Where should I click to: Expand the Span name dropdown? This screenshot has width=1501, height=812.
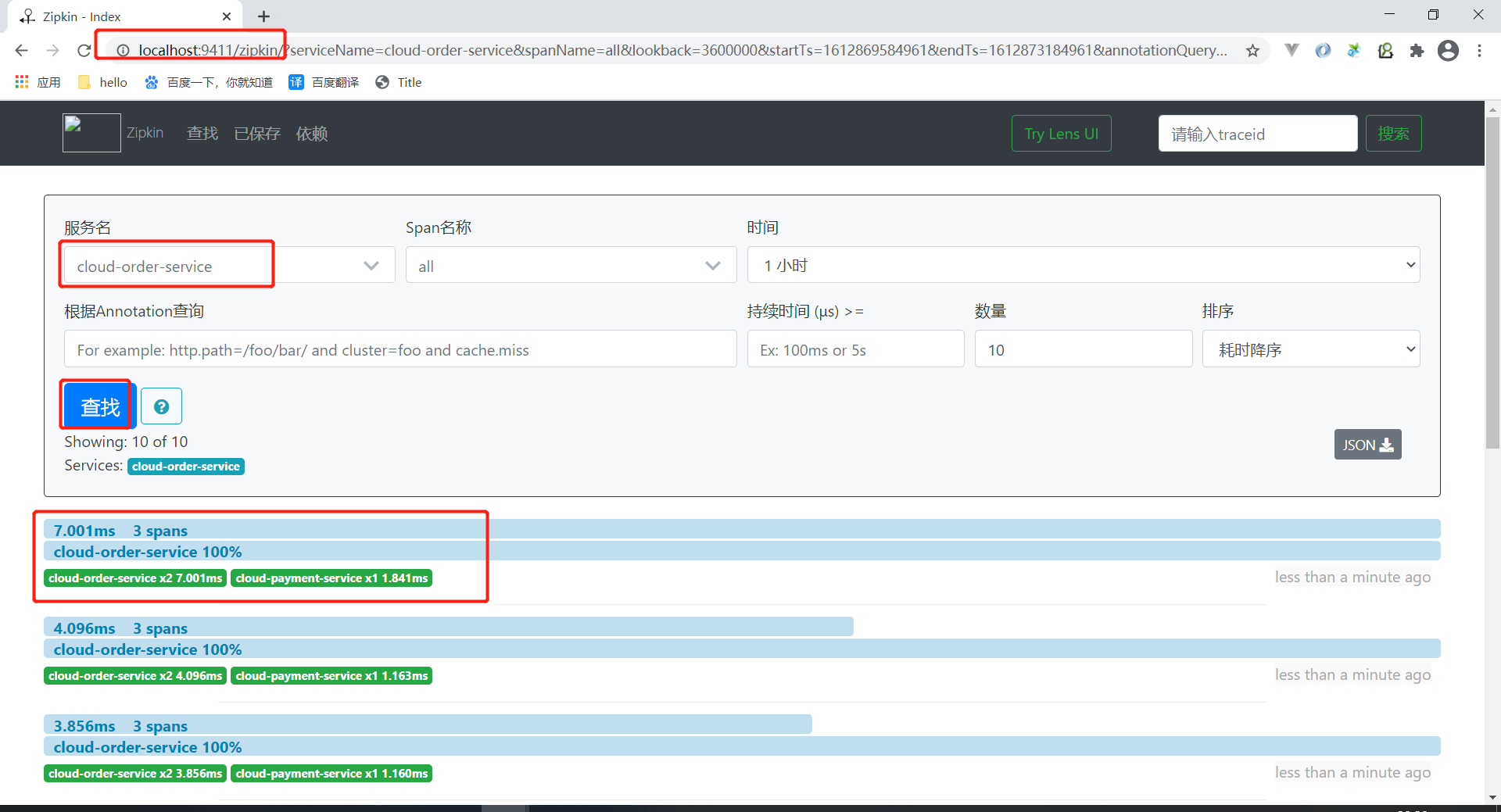[x=571, y=266]
